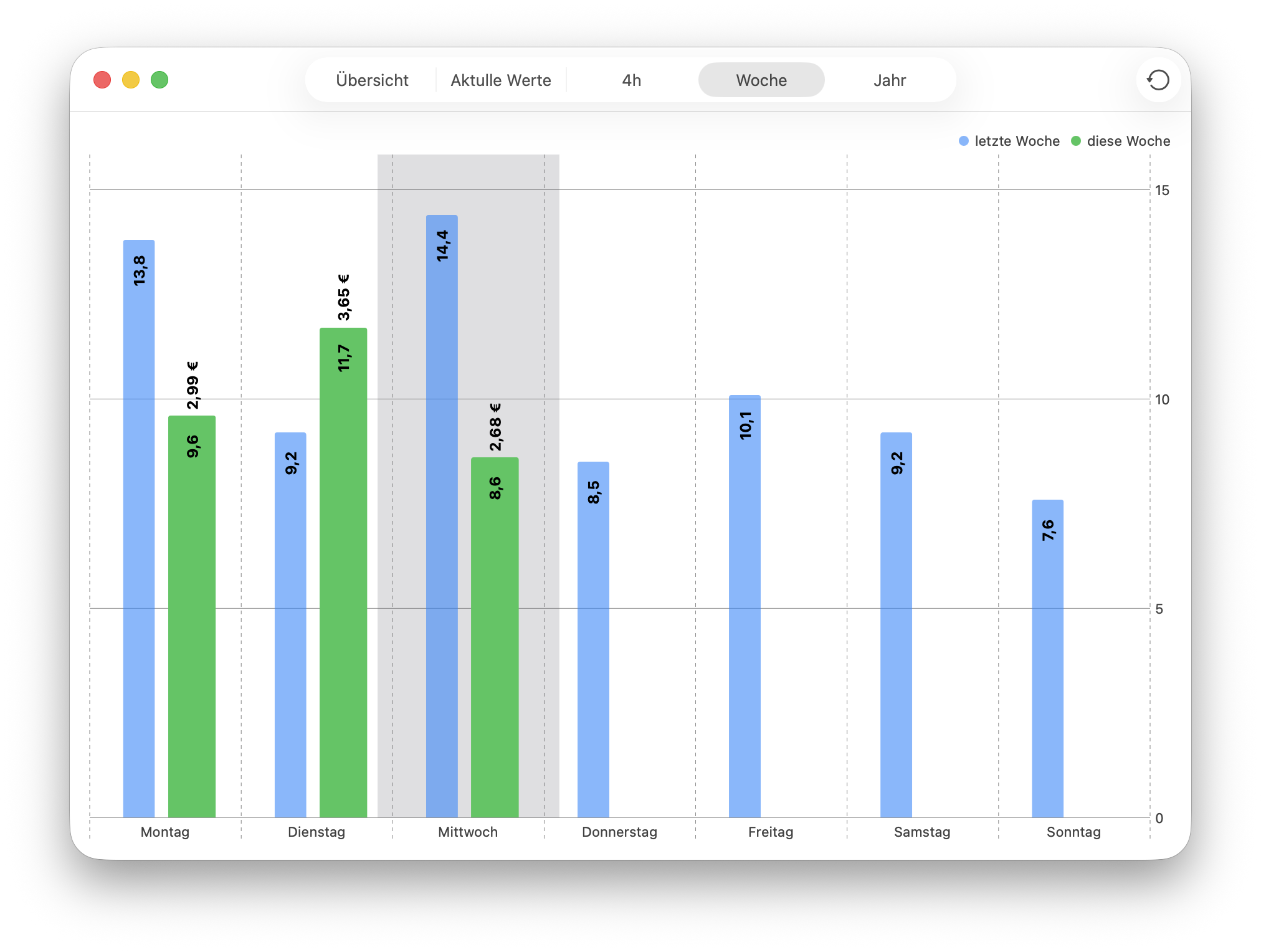Click Dienstag's green 11,7 bar
Image resolution: width=1261 pixels, height=952 pixels.
click(x=343, y=573)
